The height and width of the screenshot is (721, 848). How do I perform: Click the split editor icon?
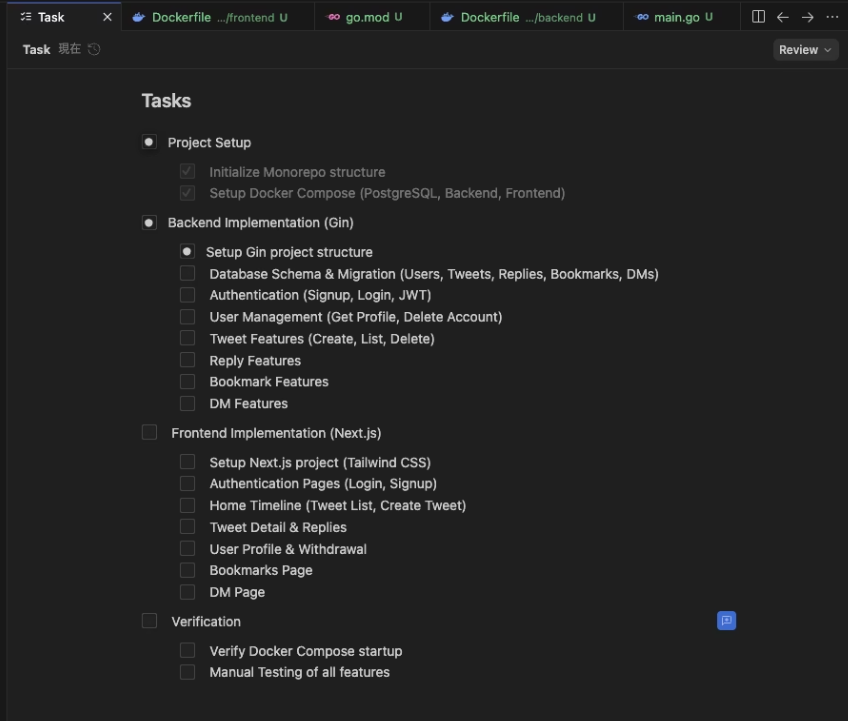tap(758, 17)
